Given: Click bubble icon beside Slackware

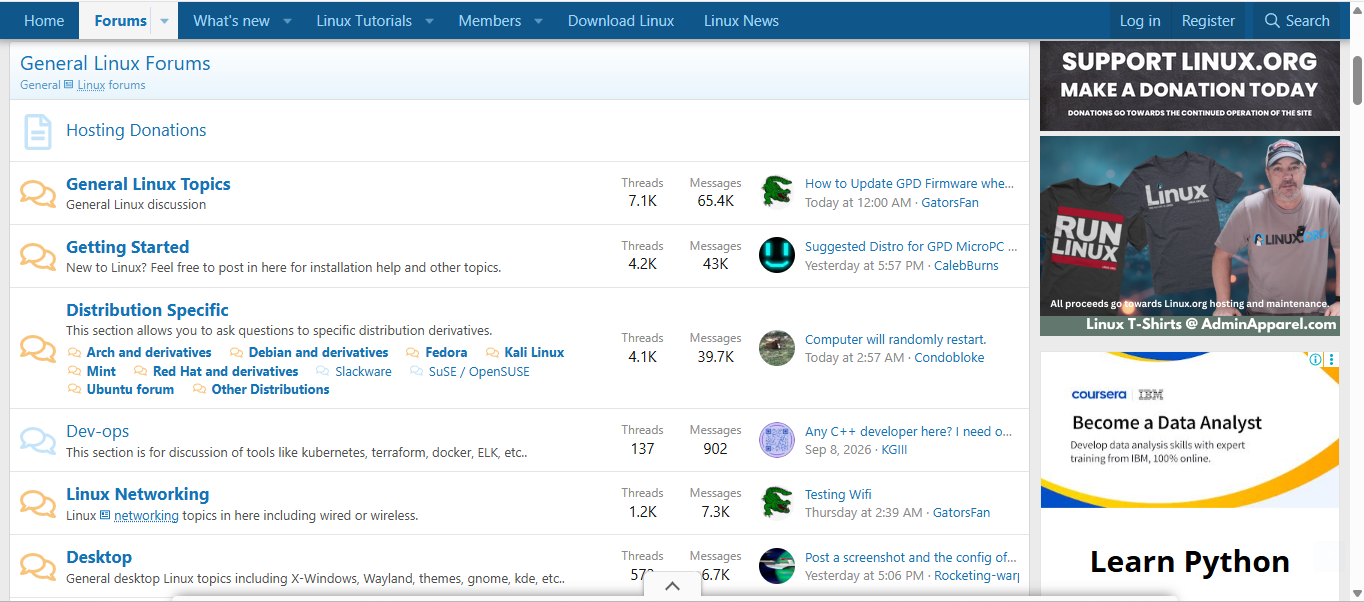Looking at the screenshot, I should click(x=323, y=371).
